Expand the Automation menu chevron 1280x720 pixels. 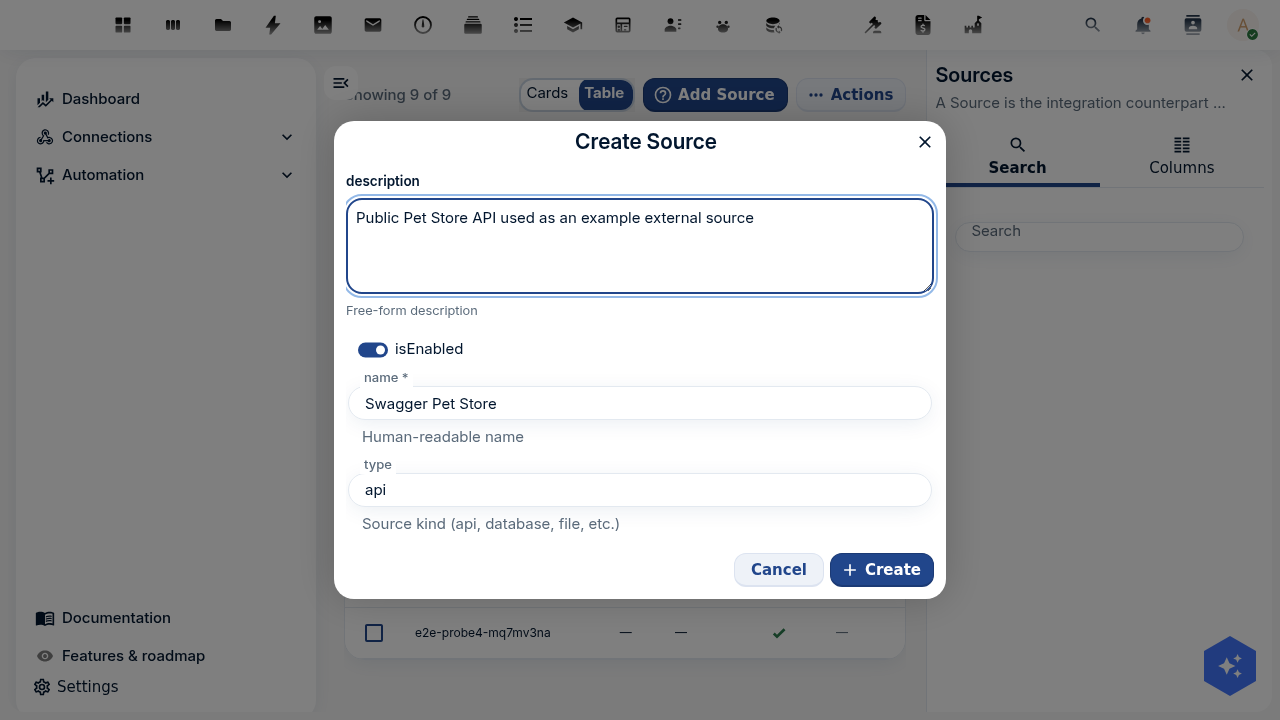[x=287, y=175]
